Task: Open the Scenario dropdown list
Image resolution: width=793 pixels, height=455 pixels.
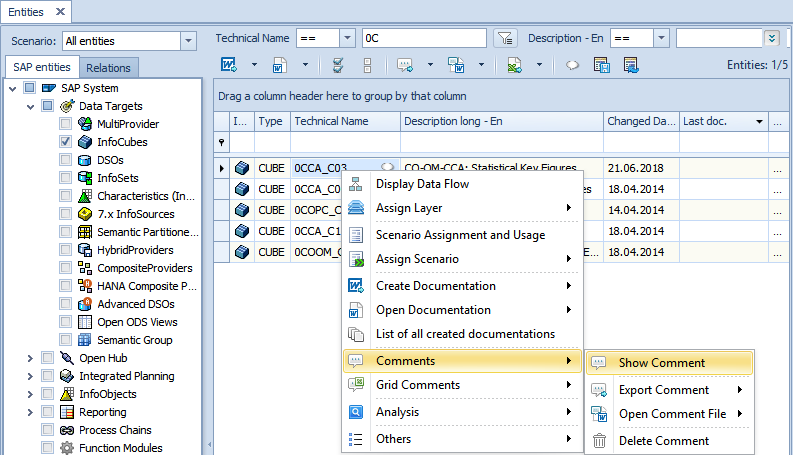Action: [188, 41]
